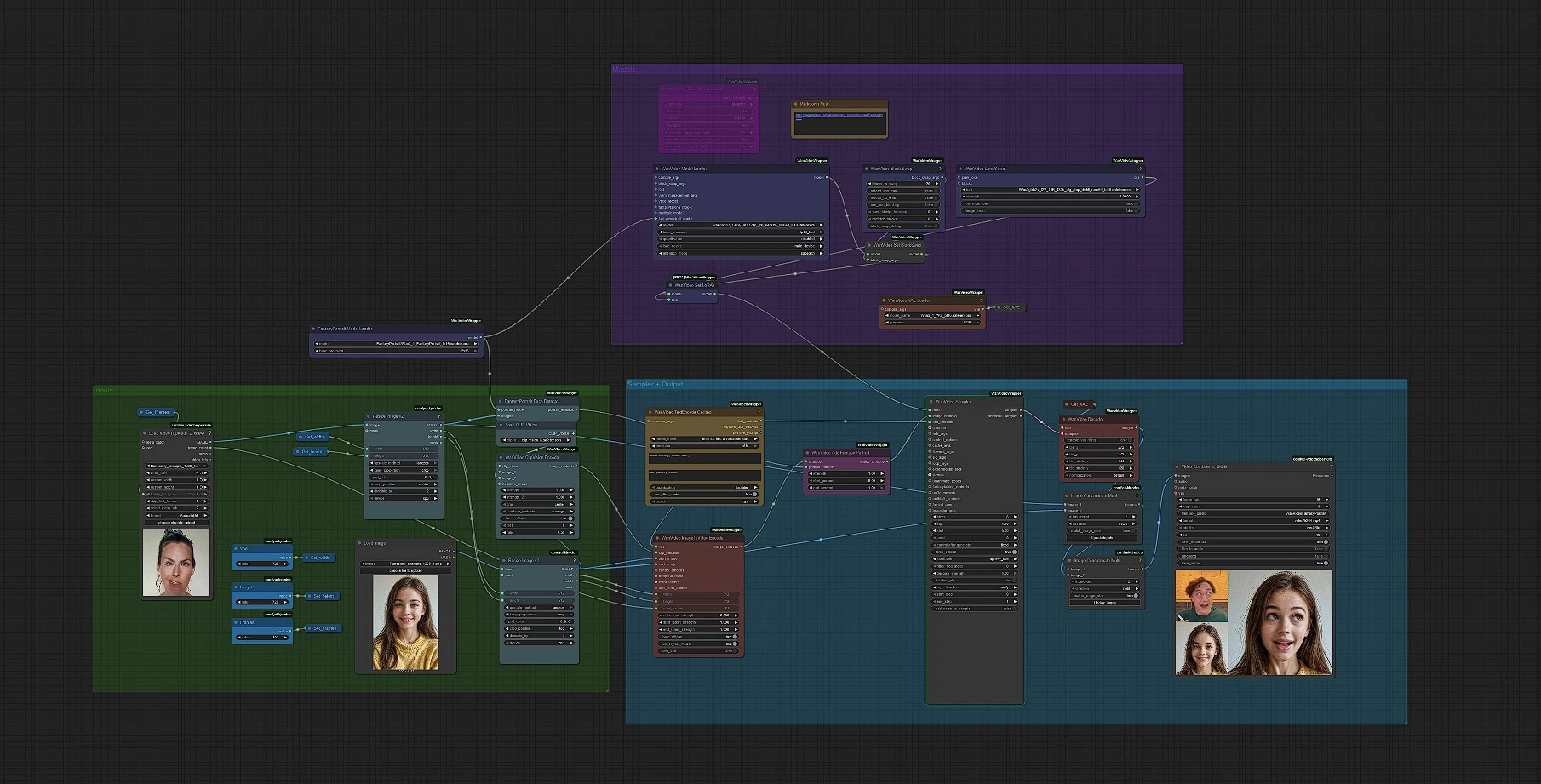Viewport: 1541px width, 784px height.
Task: Toggle enable_vae_tiling in WanVideo Decode
Action: 1098,440
